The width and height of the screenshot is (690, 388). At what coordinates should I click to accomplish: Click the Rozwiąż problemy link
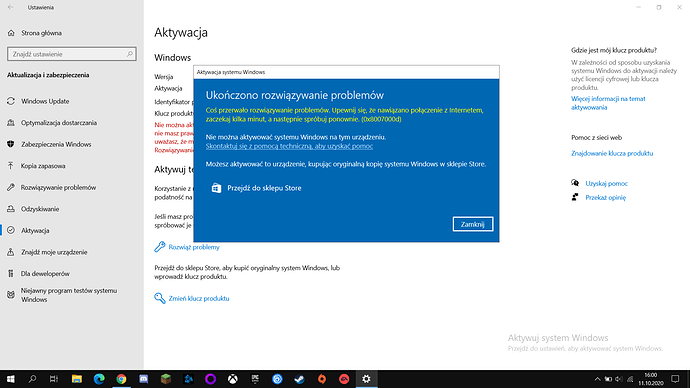194,247
